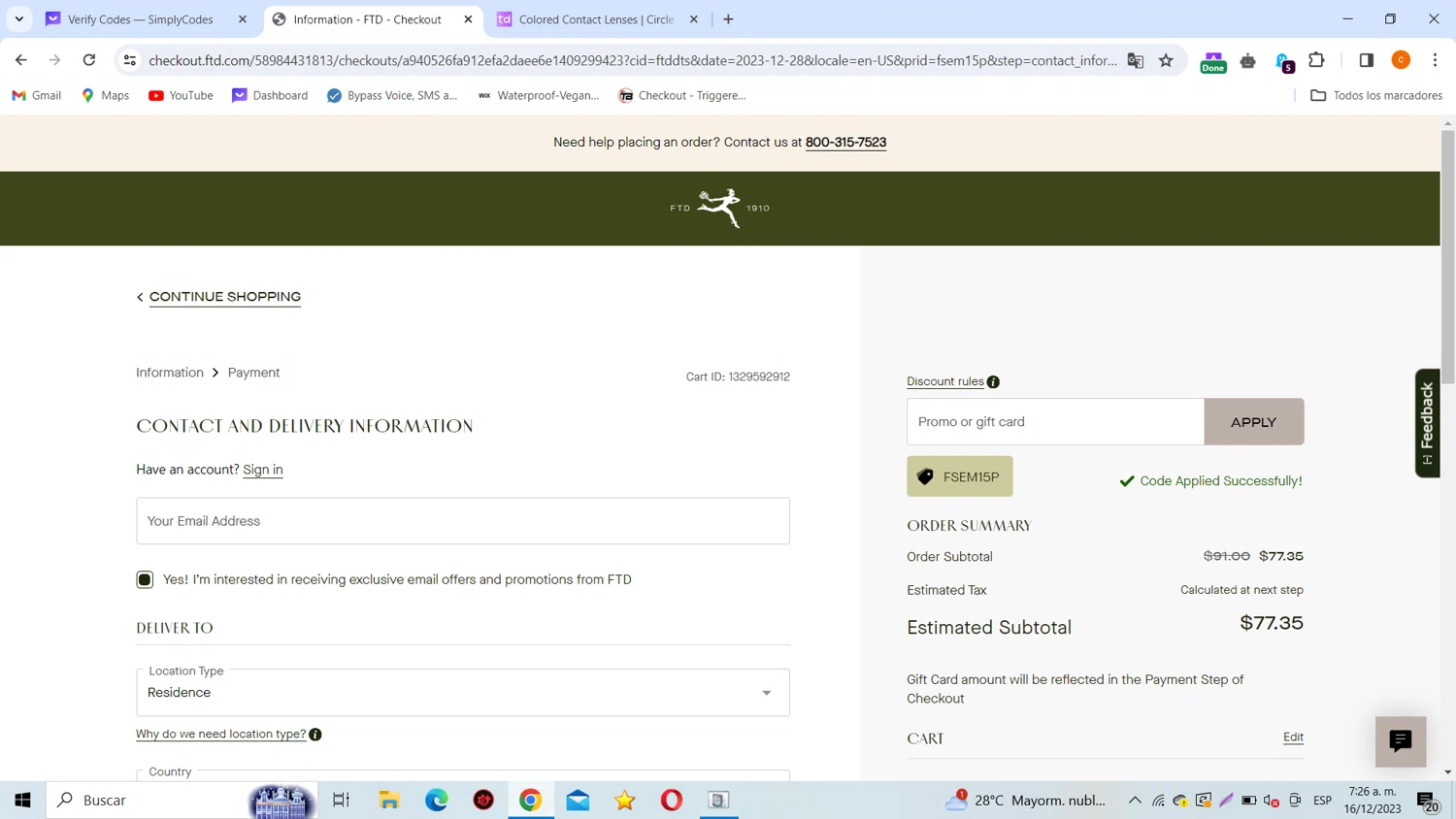
Task: Click Information breadcrumb step
Action: coord(170,373)
